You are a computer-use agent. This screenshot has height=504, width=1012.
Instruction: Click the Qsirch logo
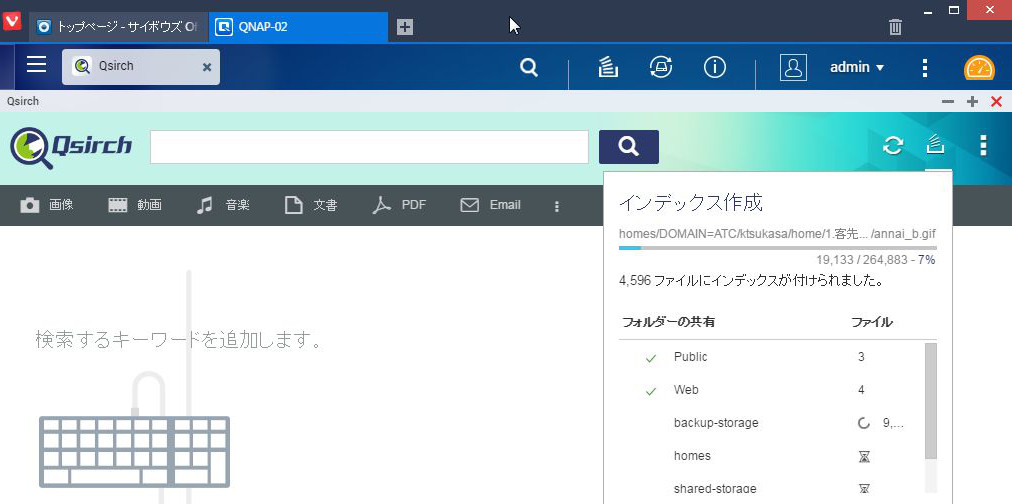coord(71,148)
